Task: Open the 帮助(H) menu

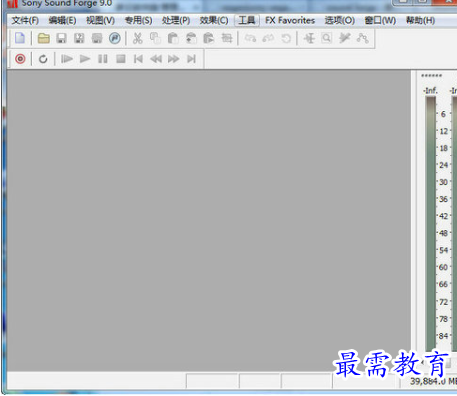Action: pyautogui.click(x=420, y=21)
